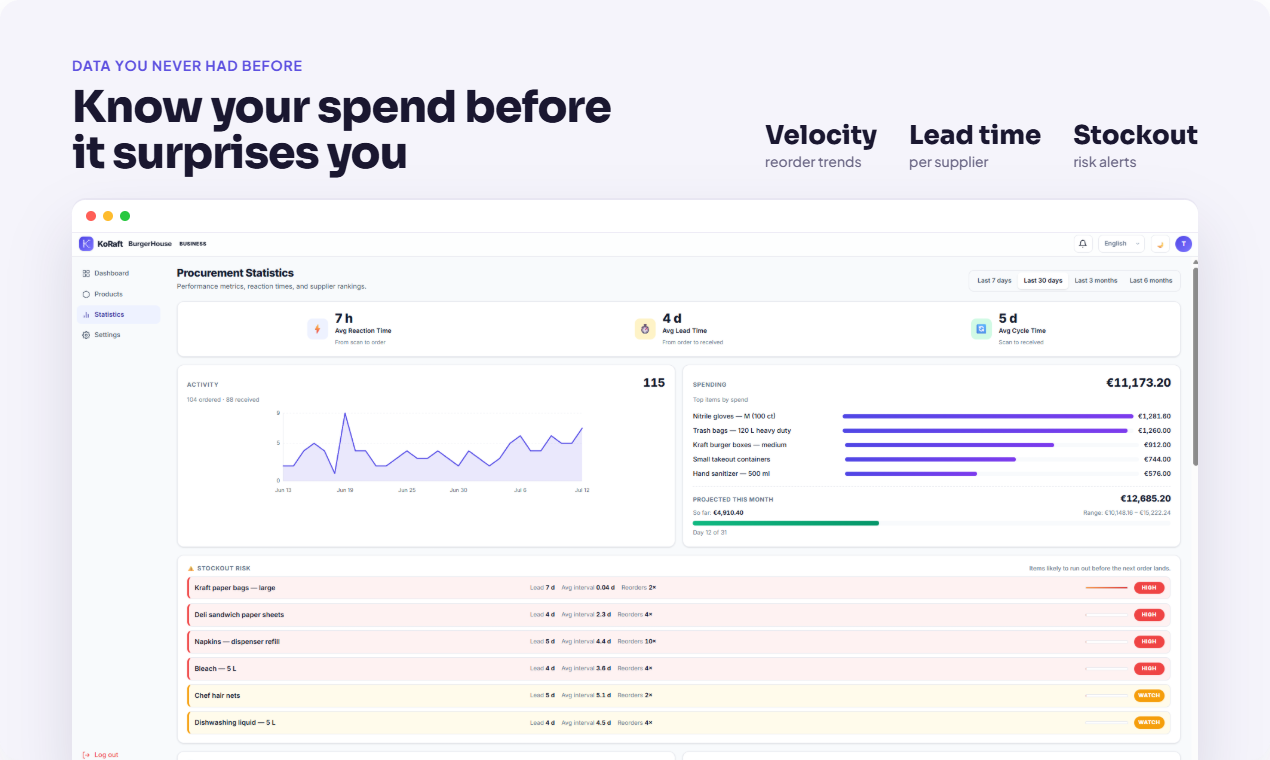Click the Statistics sidebar icon
Image resolution: width=1270 pixels, height=760 pixels.
86,315
